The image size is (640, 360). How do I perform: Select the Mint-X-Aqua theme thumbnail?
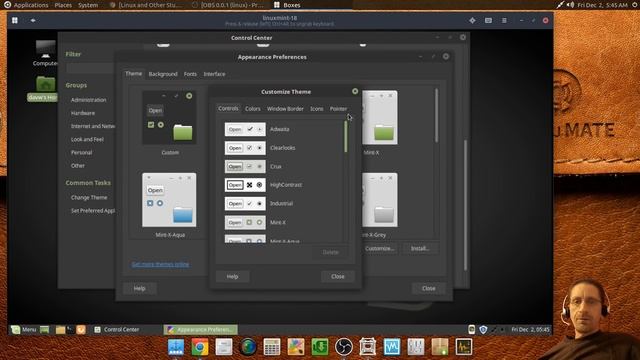pyautogui.click(x=169, y=205)
